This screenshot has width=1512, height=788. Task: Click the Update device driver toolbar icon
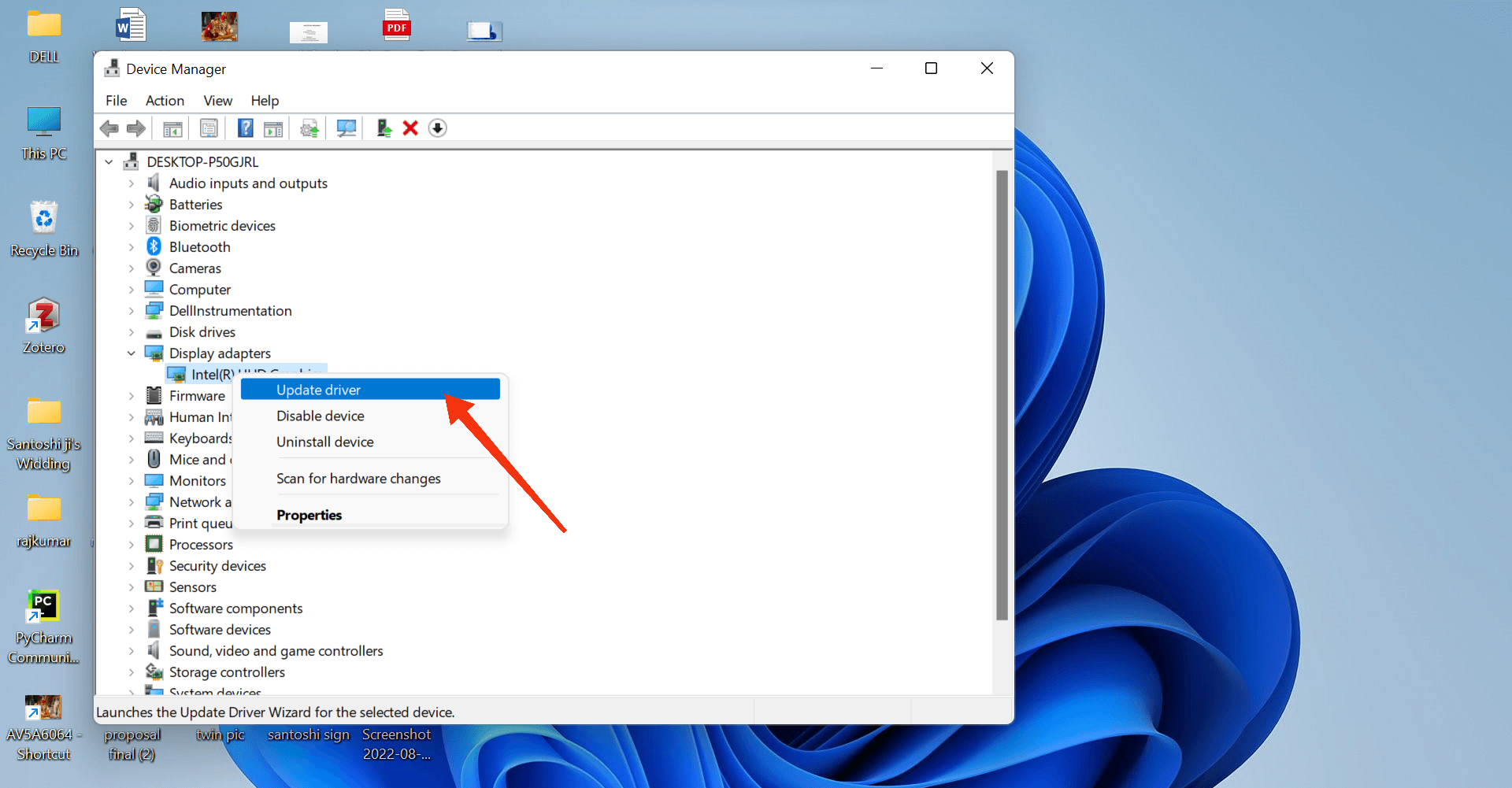tap(384, 128)
